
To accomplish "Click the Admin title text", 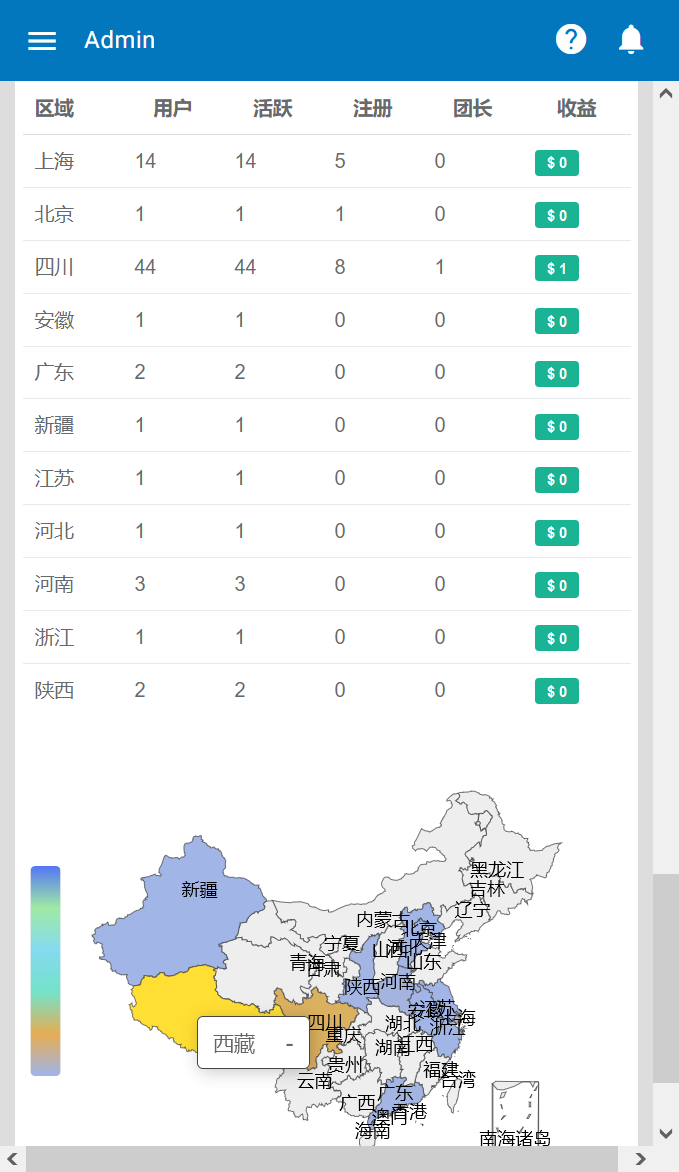I will coord(119,40).
